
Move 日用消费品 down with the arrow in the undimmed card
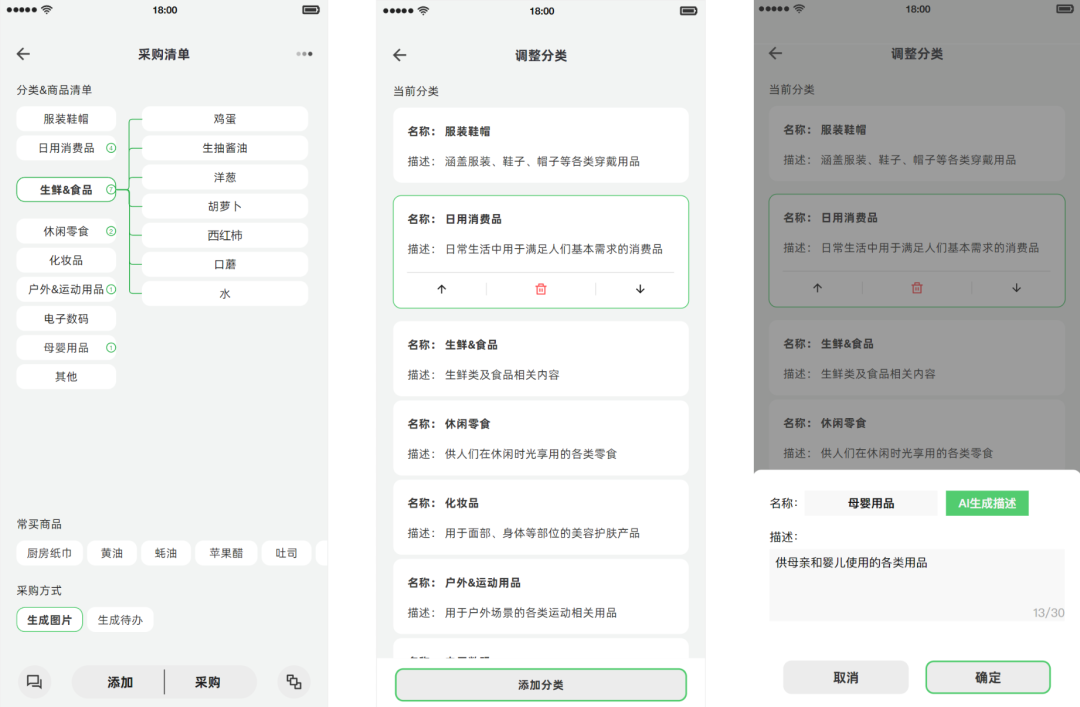[x=640, y=289]
